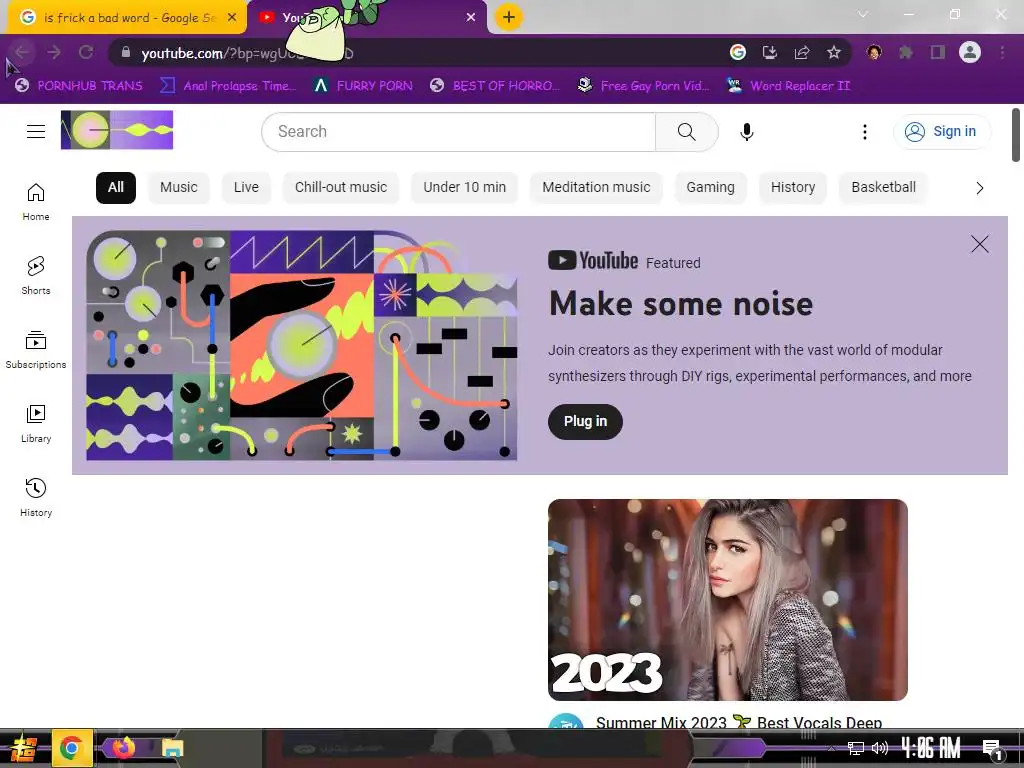Open a new browser tab
This screenshot has height=768, width=1024.
(x=508, y=17)
